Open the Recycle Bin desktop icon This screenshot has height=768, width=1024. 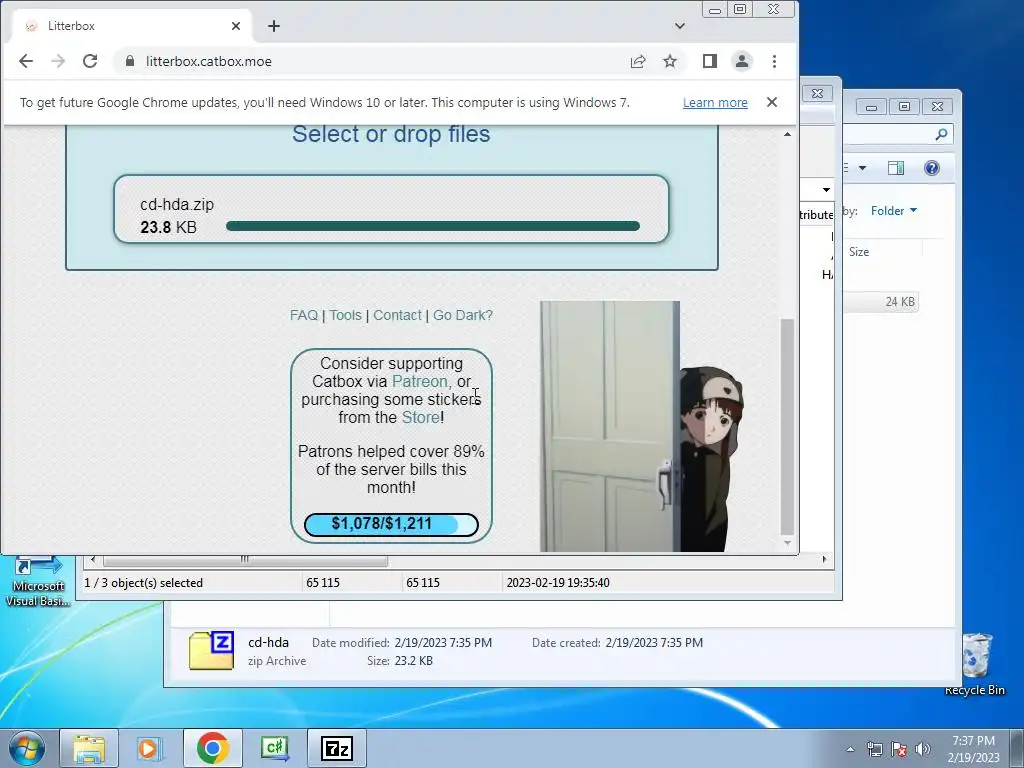click(975, 664)
